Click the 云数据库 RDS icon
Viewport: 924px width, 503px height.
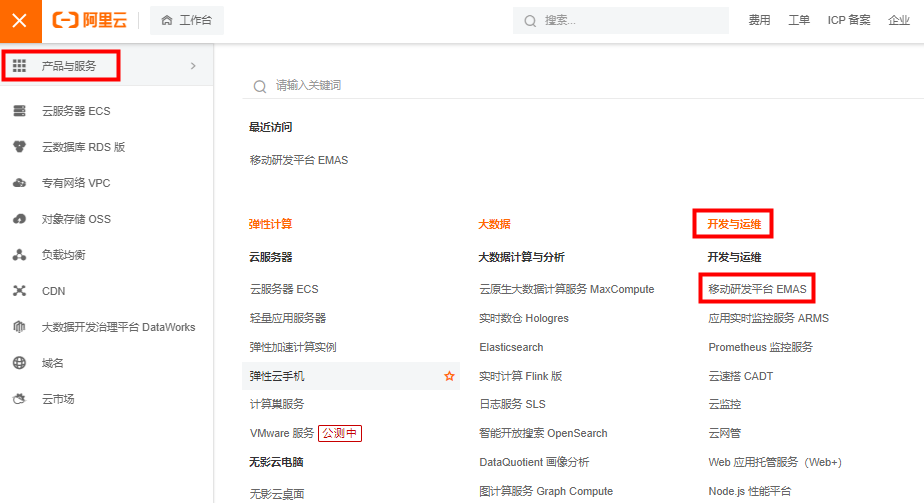(x=19, y=147)
